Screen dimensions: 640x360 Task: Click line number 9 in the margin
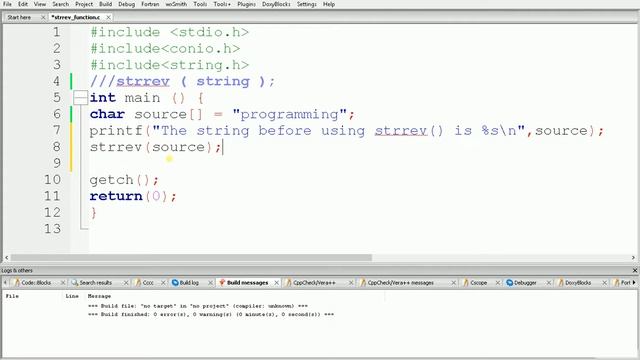[x=57, y=163]
